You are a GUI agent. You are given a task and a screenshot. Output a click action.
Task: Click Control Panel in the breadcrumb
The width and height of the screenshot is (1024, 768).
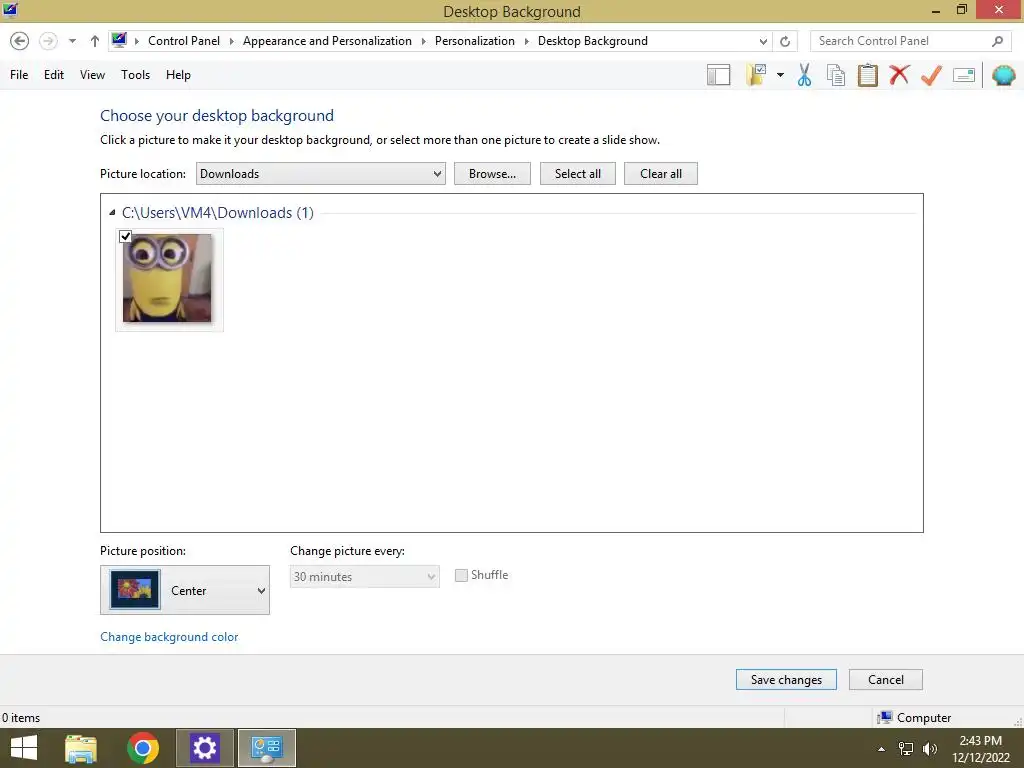point(184,41)
